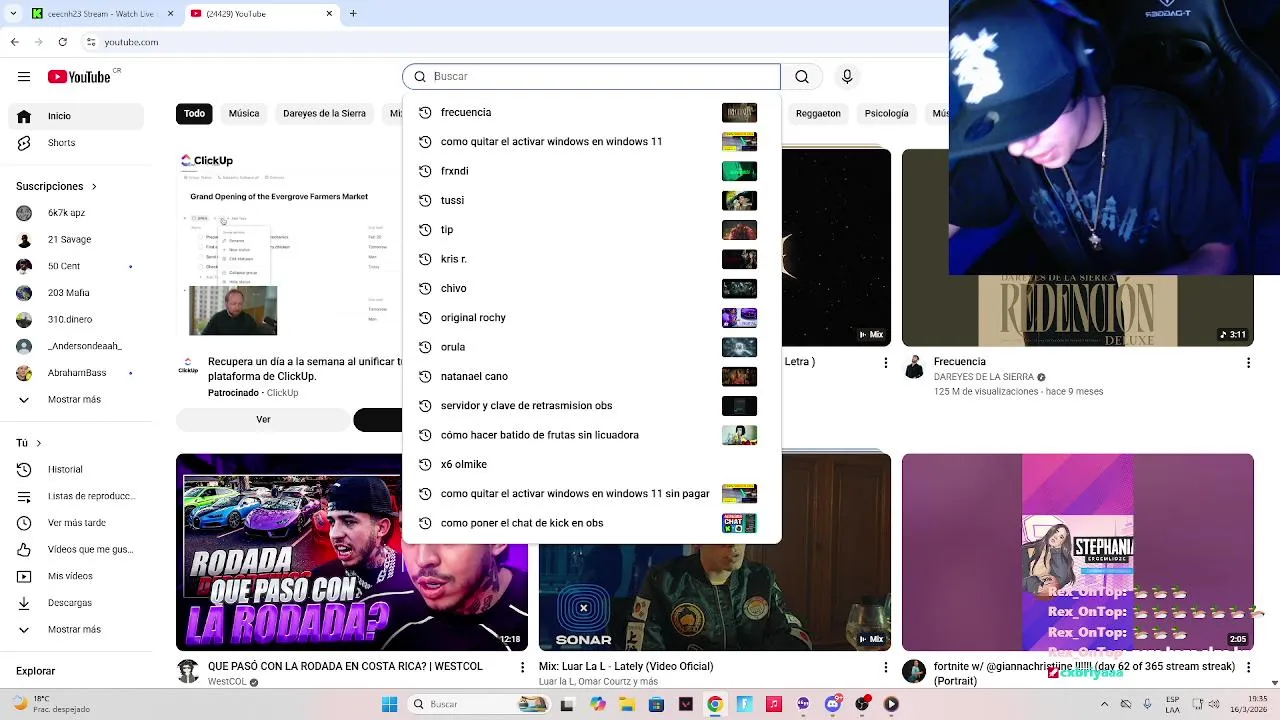Open Videos que me gustan
Viewport: 1280px width, 720px height.
tap(76, 550)
